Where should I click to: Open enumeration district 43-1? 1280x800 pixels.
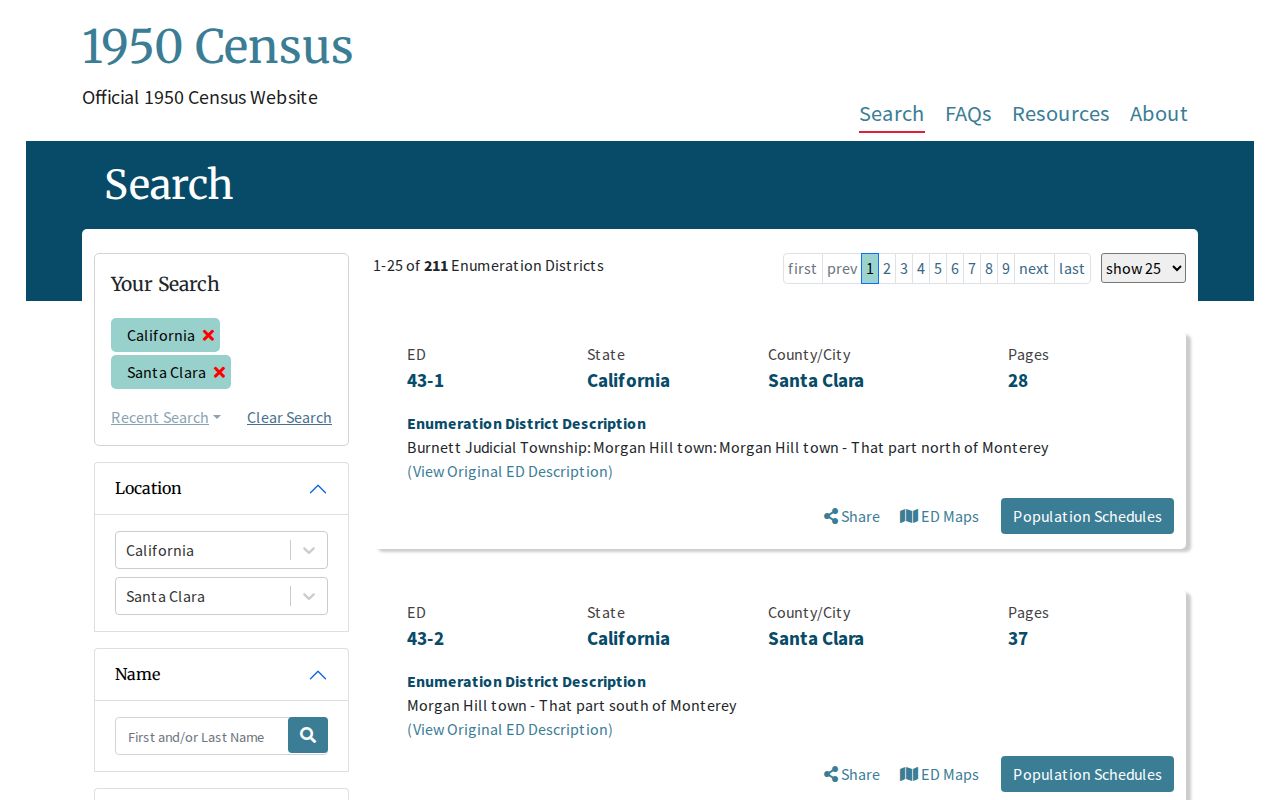[x=426, y=381]
